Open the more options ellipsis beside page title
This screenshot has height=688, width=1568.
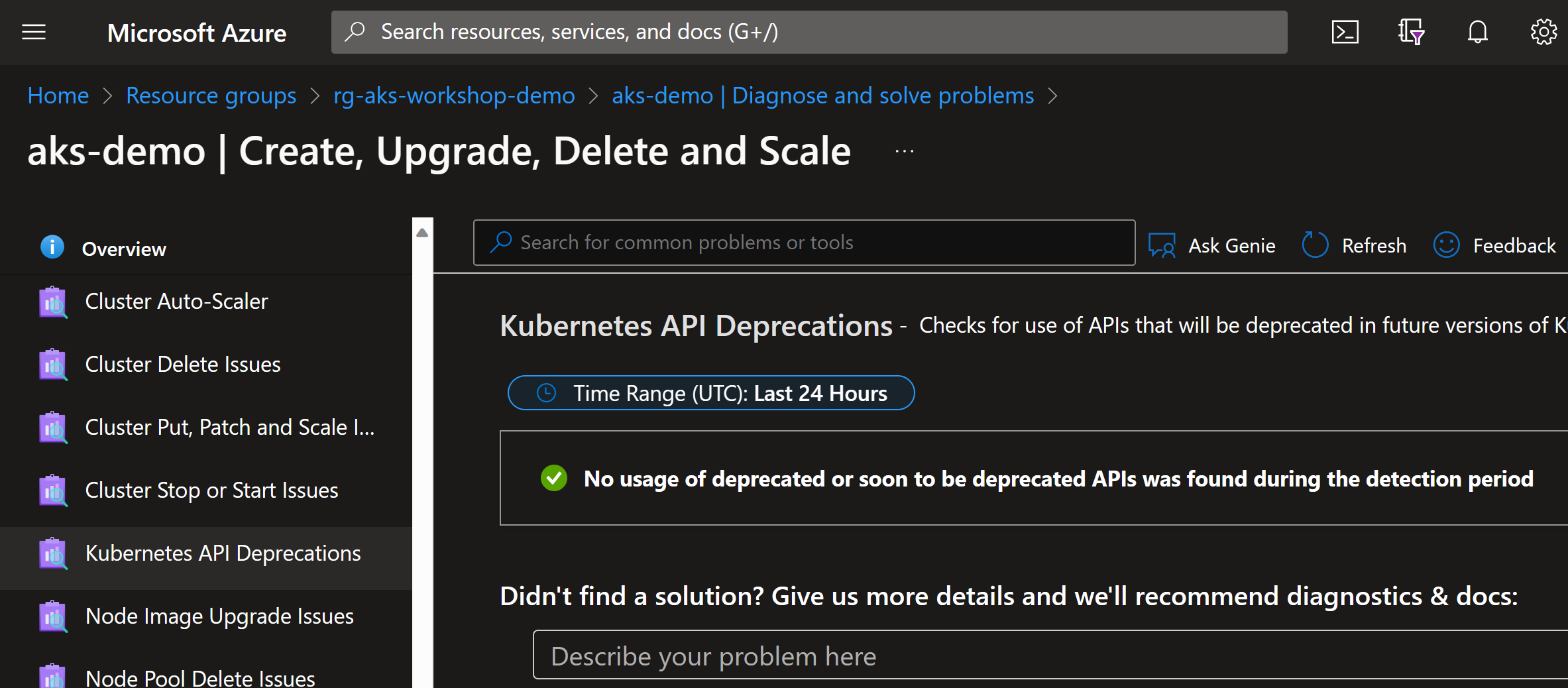click(x=905, y=151)
